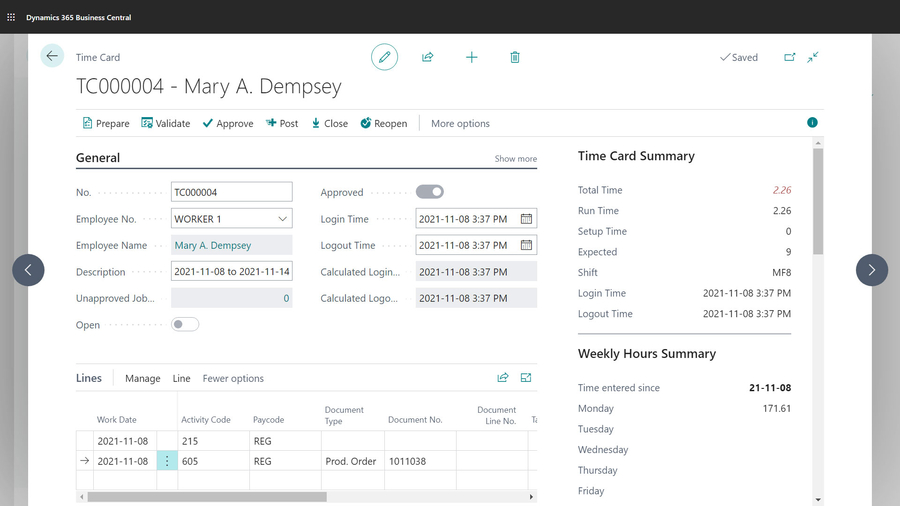This screenshot has height=506, width=900.
Task: Go to next record with right chevron
Action: point(871,270)
